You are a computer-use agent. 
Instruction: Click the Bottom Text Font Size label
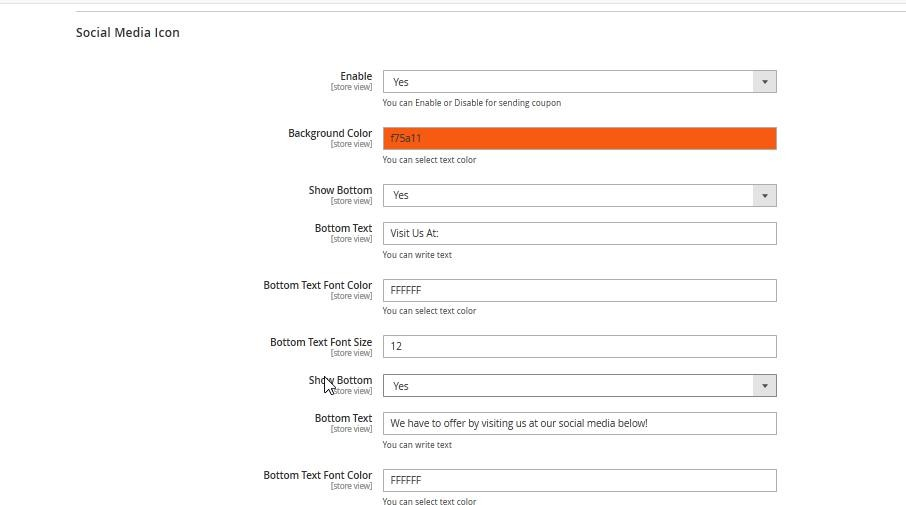pyautogui.click(x=320, y=342)
